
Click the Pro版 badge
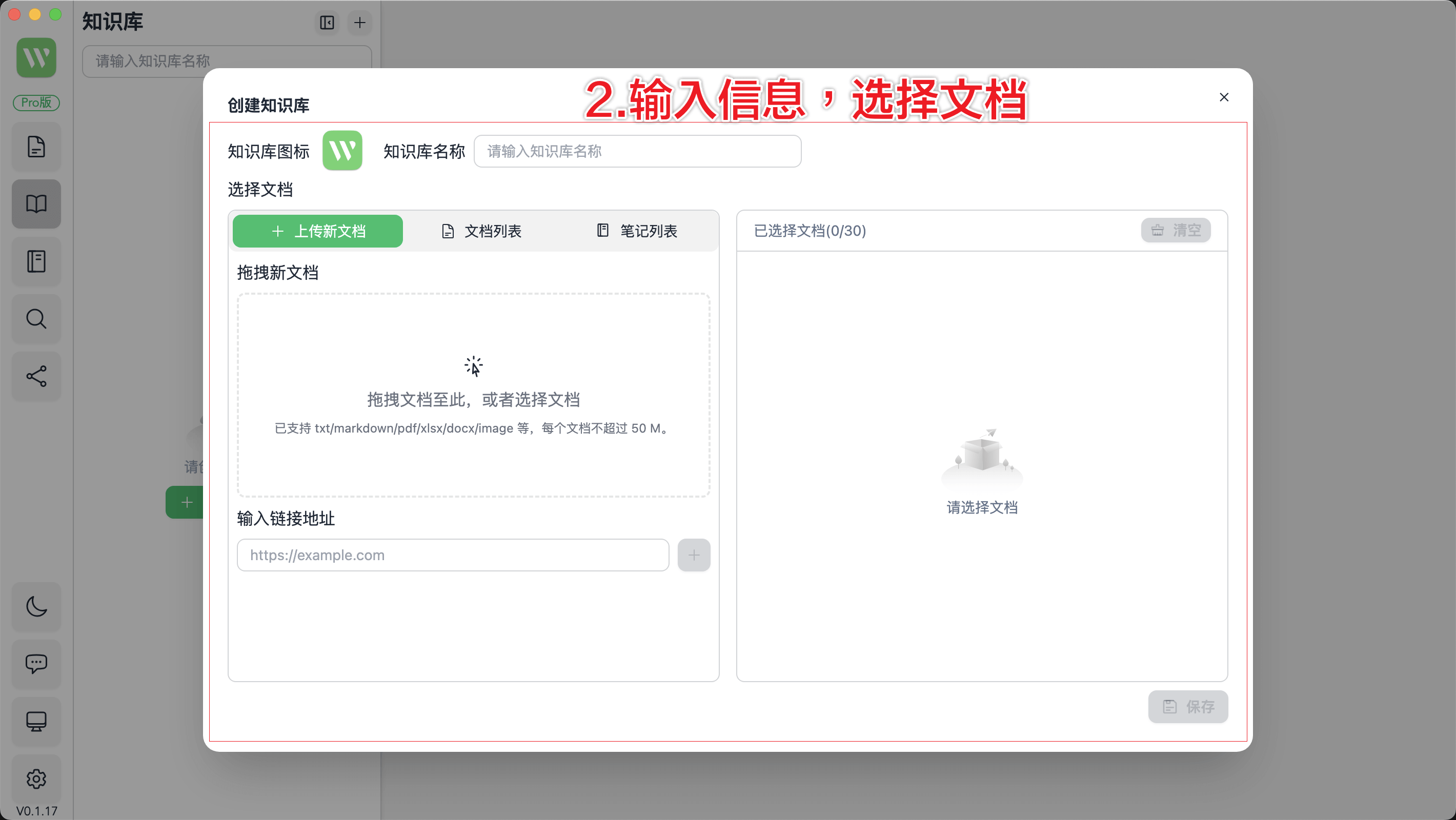[x=36, y=102]
